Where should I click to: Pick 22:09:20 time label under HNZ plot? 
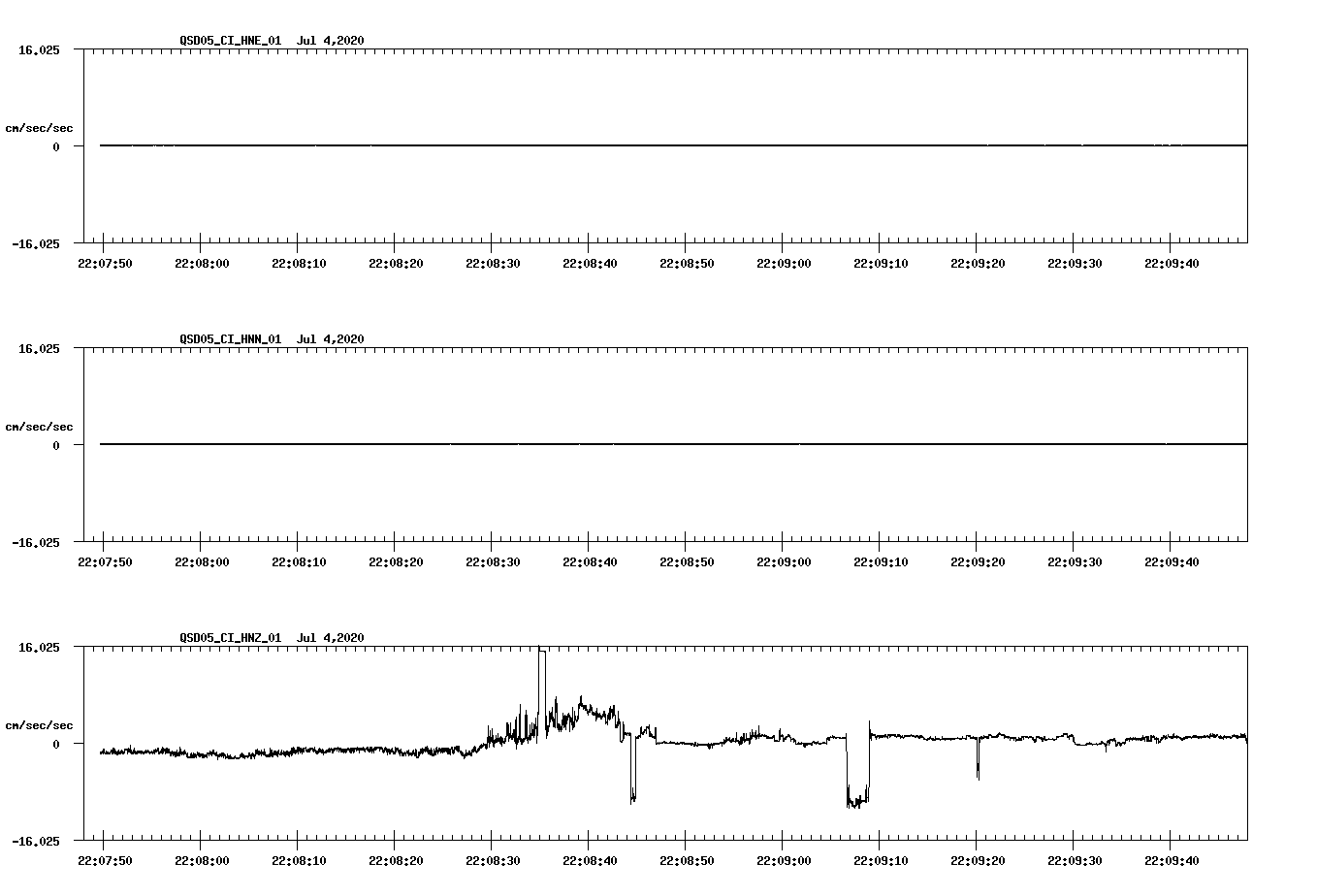(x=978, y=860)
